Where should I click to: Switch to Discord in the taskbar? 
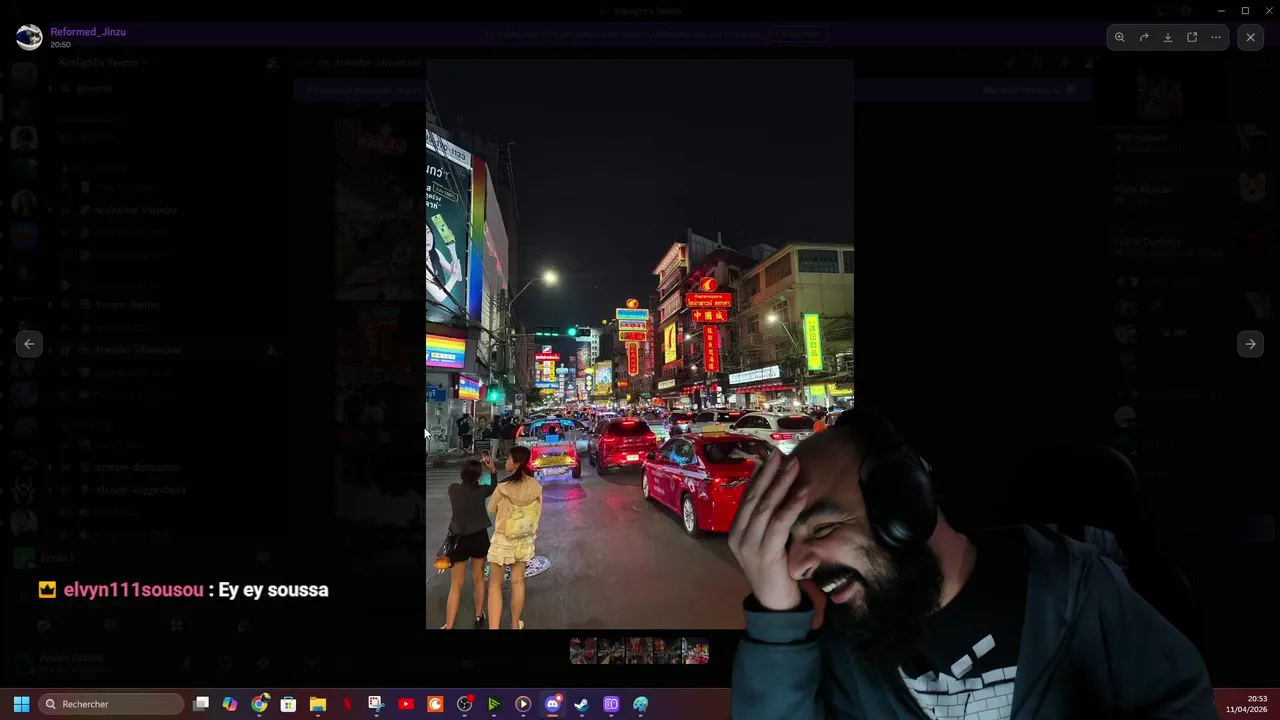tap(552, 704)
